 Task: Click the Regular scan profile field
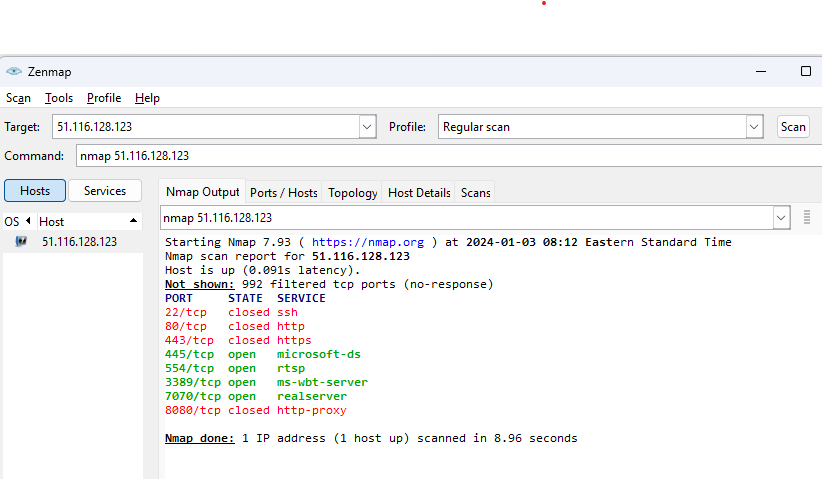[x=592, y=127]
